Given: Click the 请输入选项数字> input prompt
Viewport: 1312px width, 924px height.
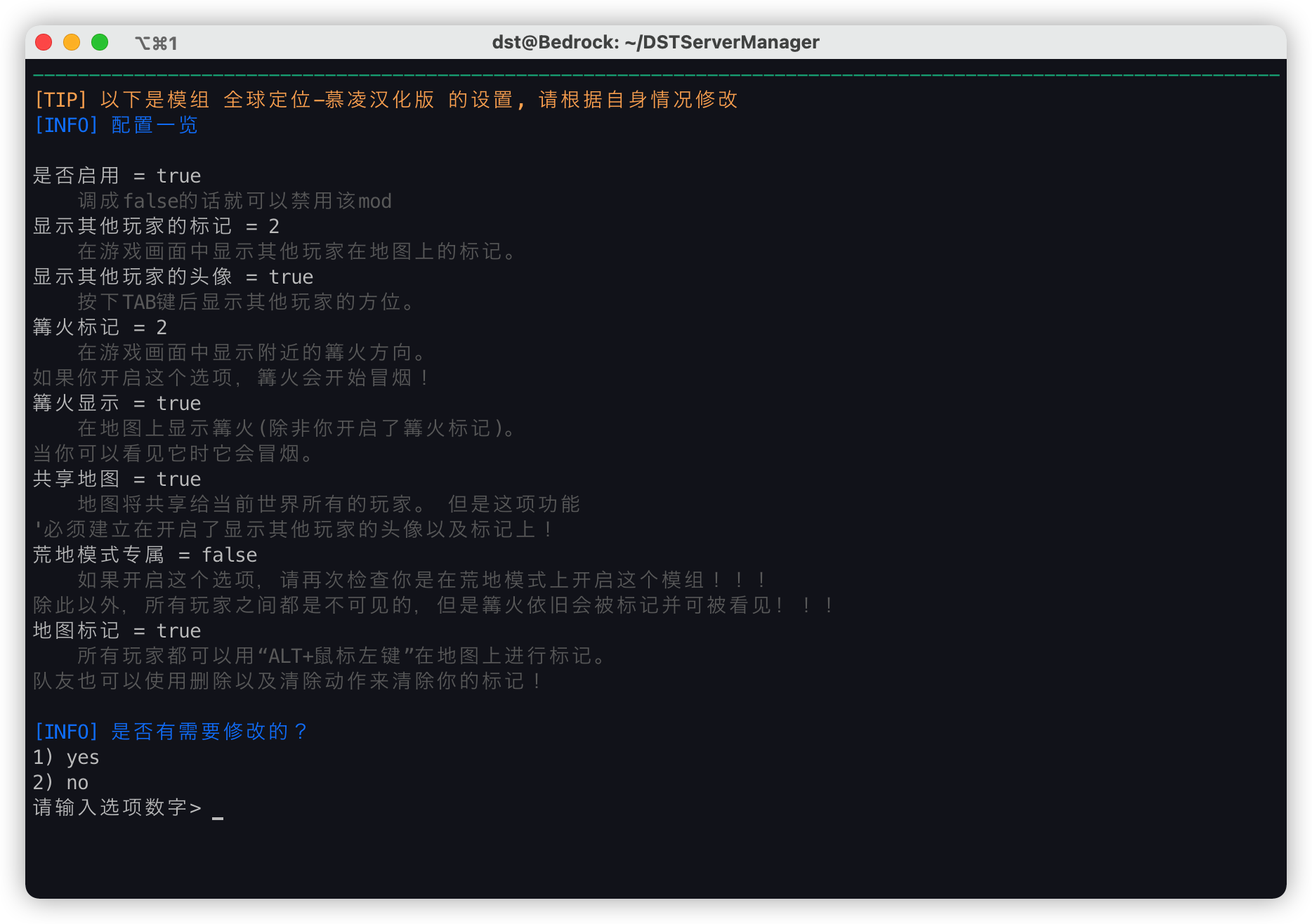Looking at the screenshot, I should click(117, 807).
